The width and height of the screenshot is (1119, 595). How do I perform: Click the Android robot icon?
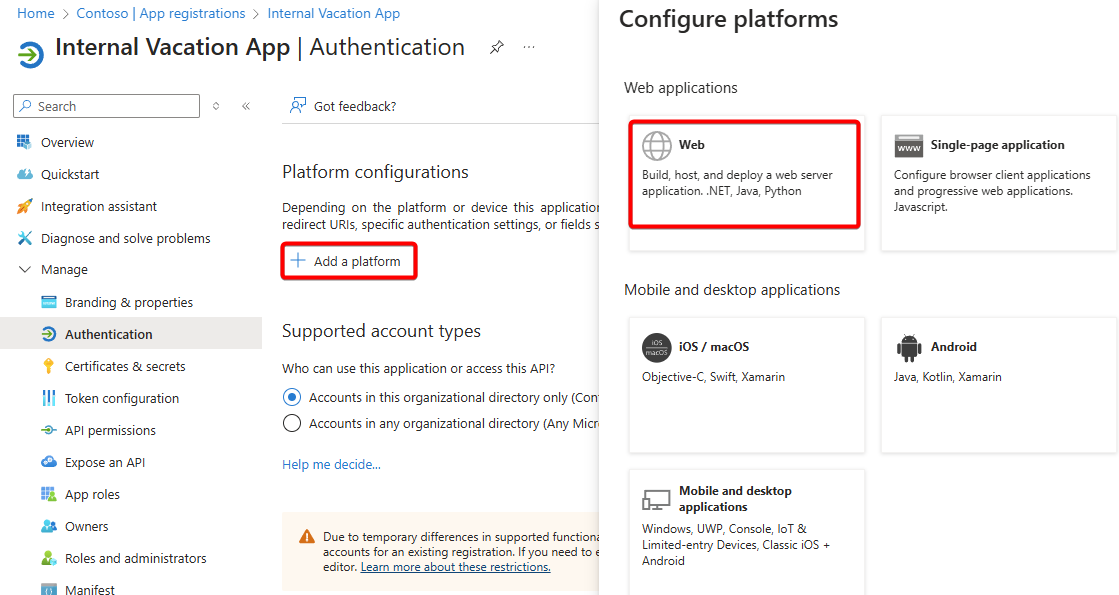(908, 348)
